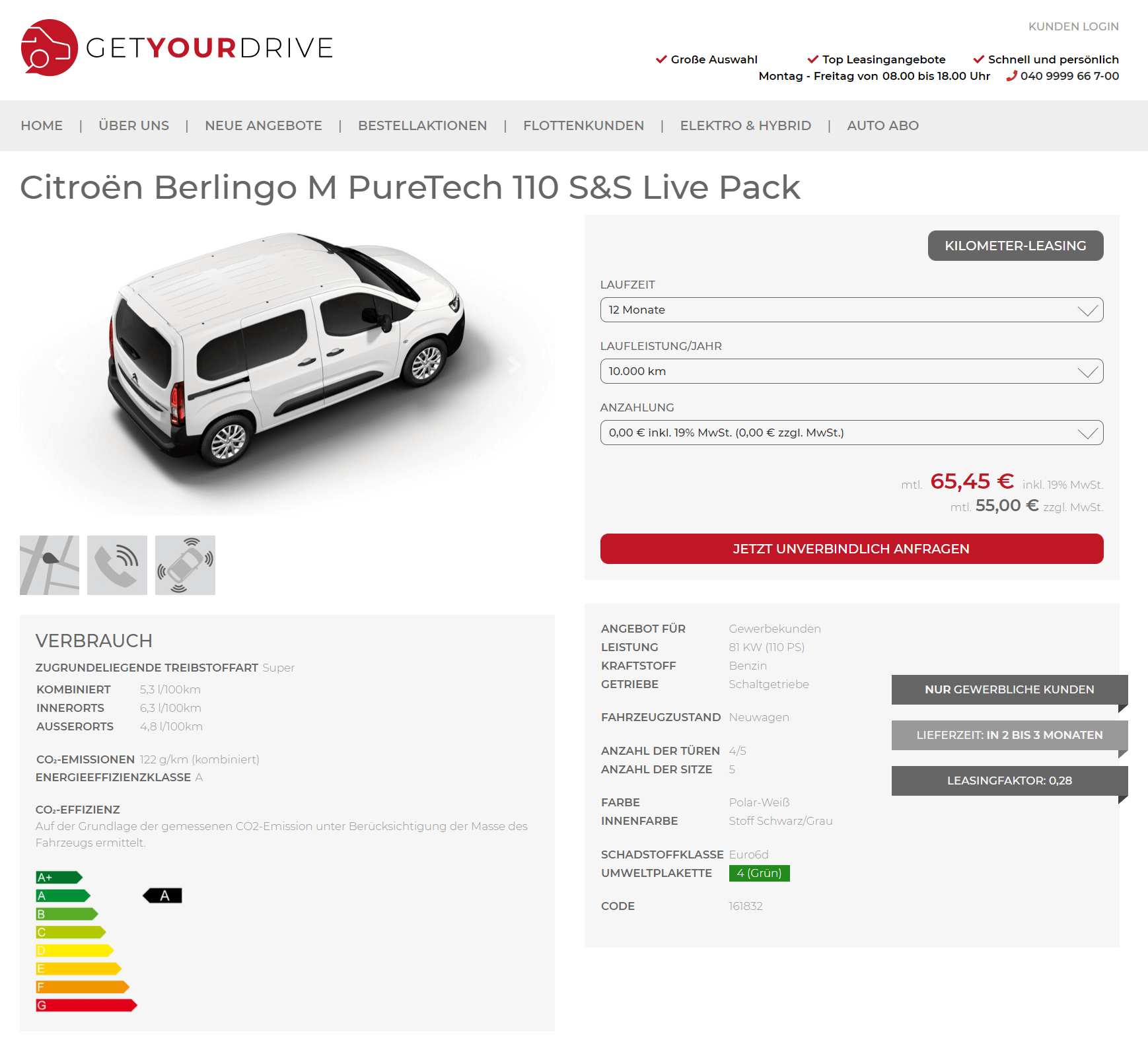
Task: Click the 122 g/km (kombiniert) emissions value
Action: [x=199, y=759]
